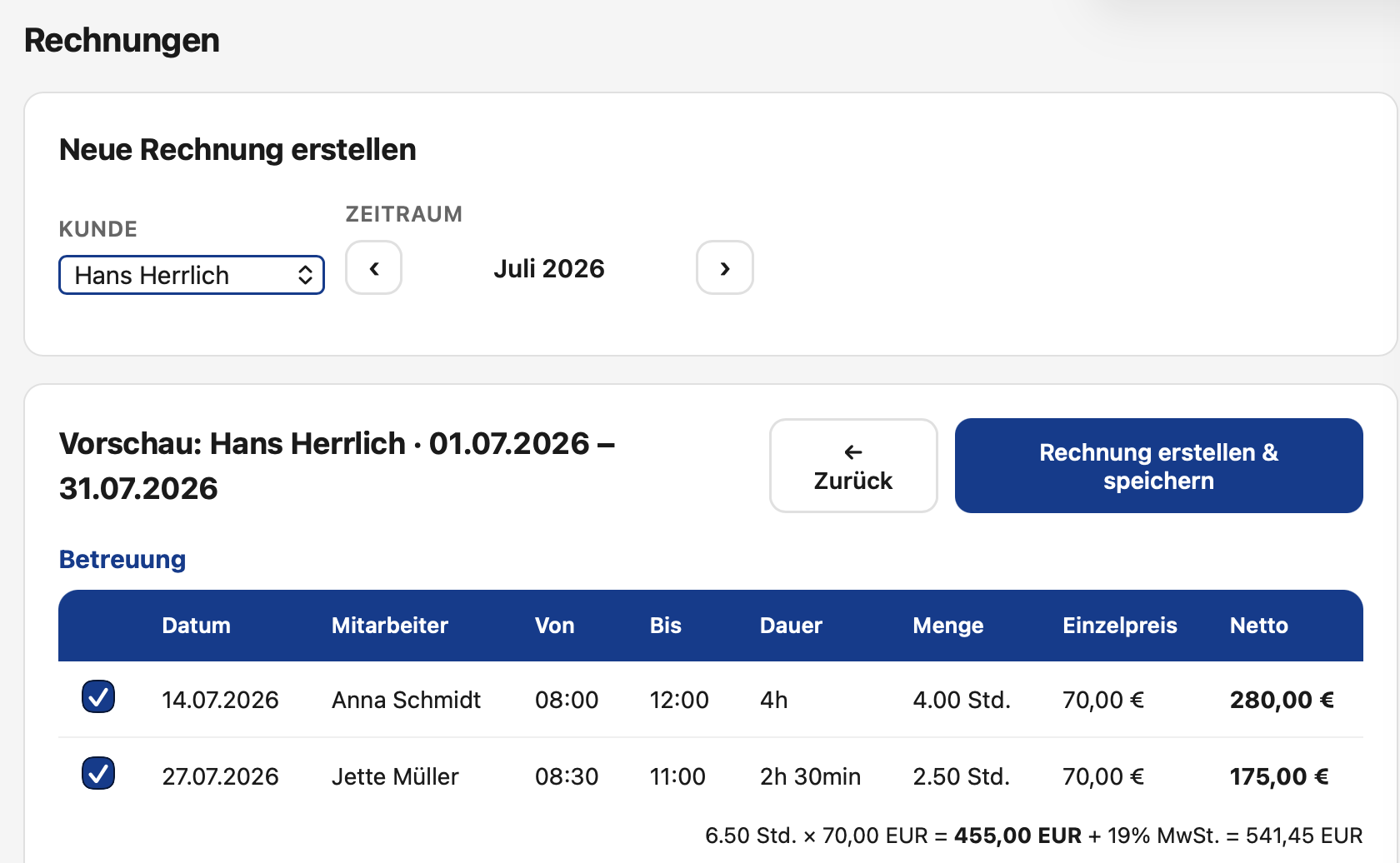Image resolution: width=1400 pixels, height=863 pixels.
Task: Click the Vorschau Hans Herrlich heading
Action: (x=337, y=466)
